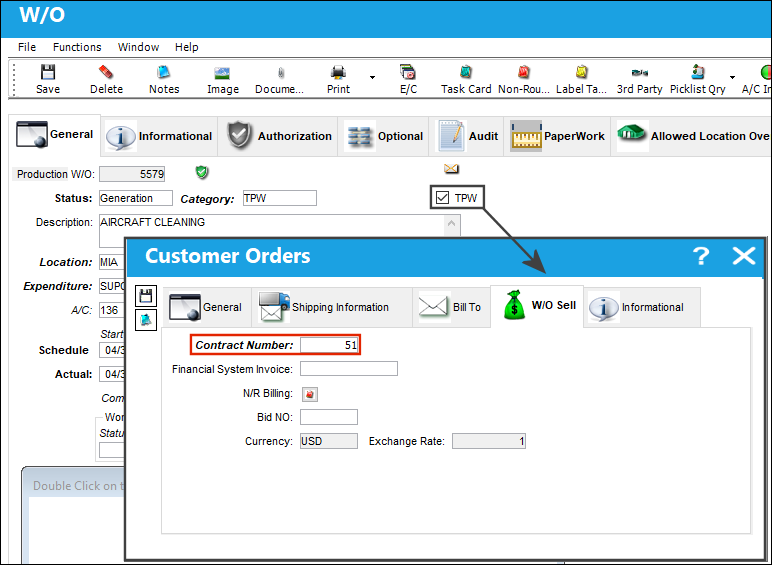
Task: Click the green shield icon beside W/O number
Action: tap(202, 172)
